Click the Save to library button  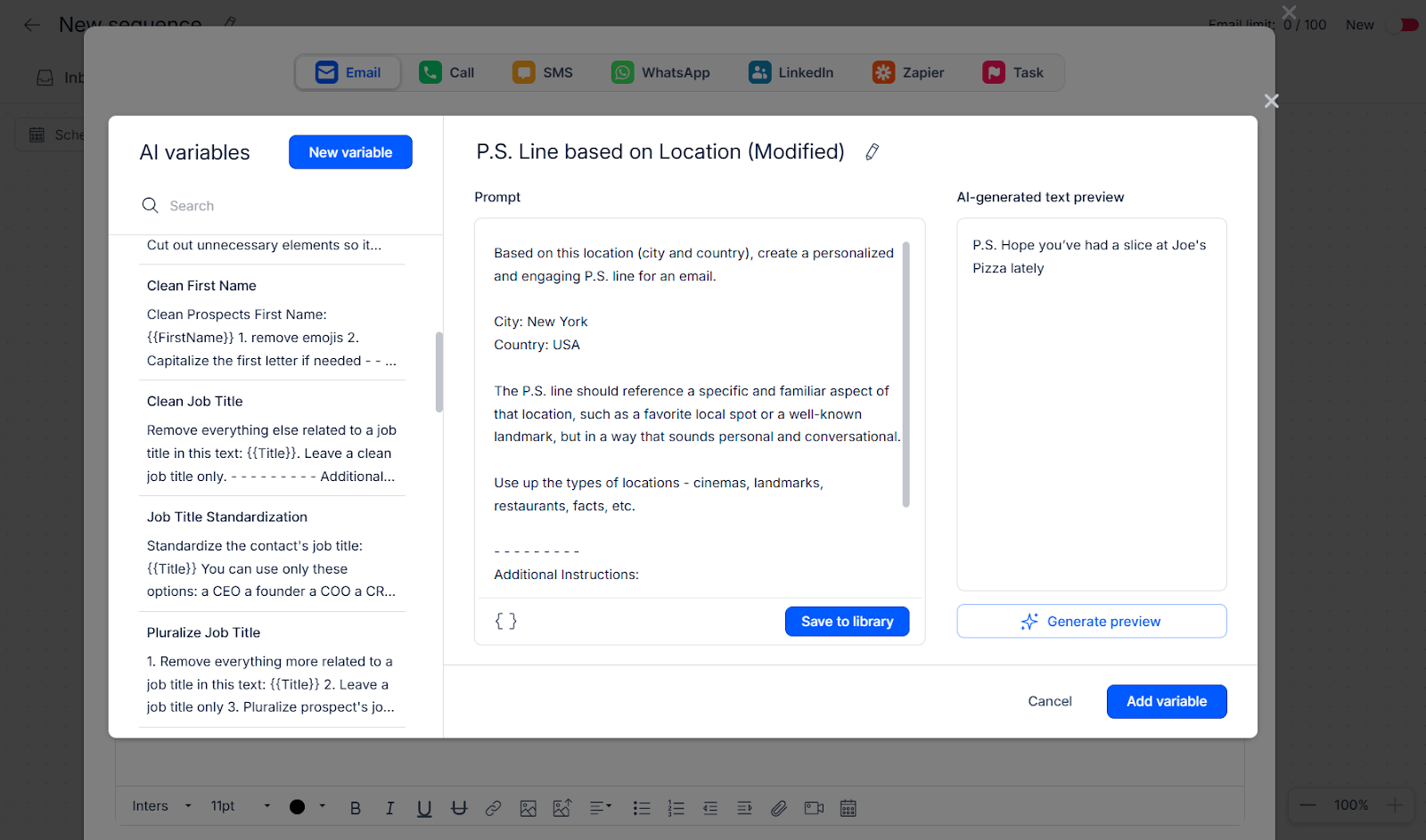(x=847, y=622)
